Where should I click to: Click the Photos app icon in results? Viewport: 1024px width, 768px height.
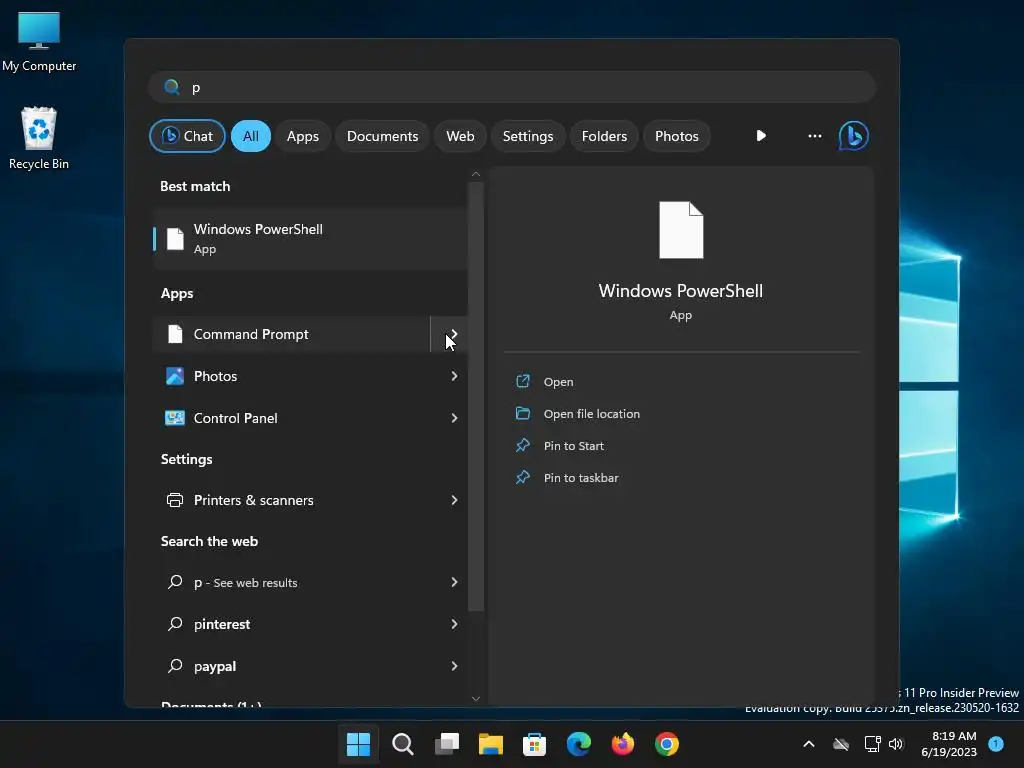(x=175, y=376)
